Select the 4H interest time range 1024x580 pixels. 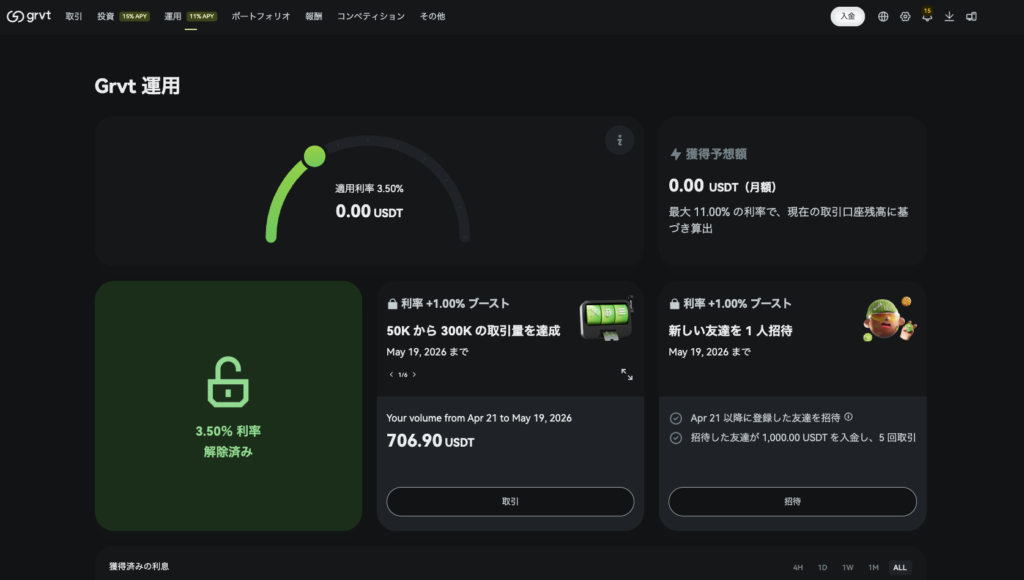[798, 567]
